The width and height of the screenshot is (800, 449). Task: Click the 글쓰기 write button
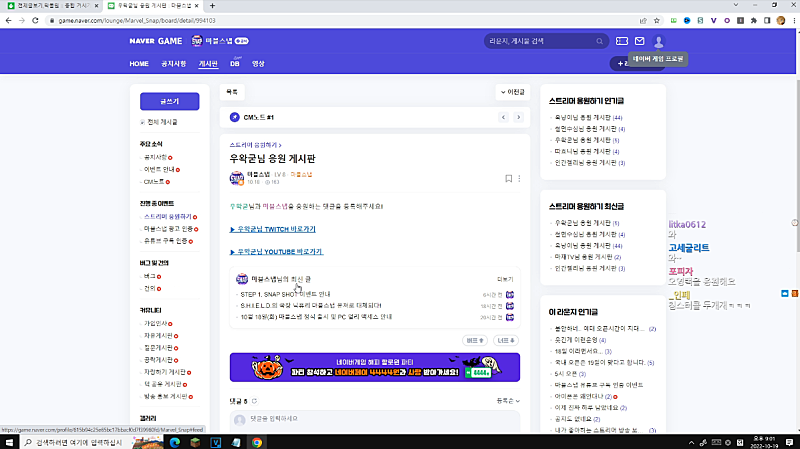pos(170,101)
